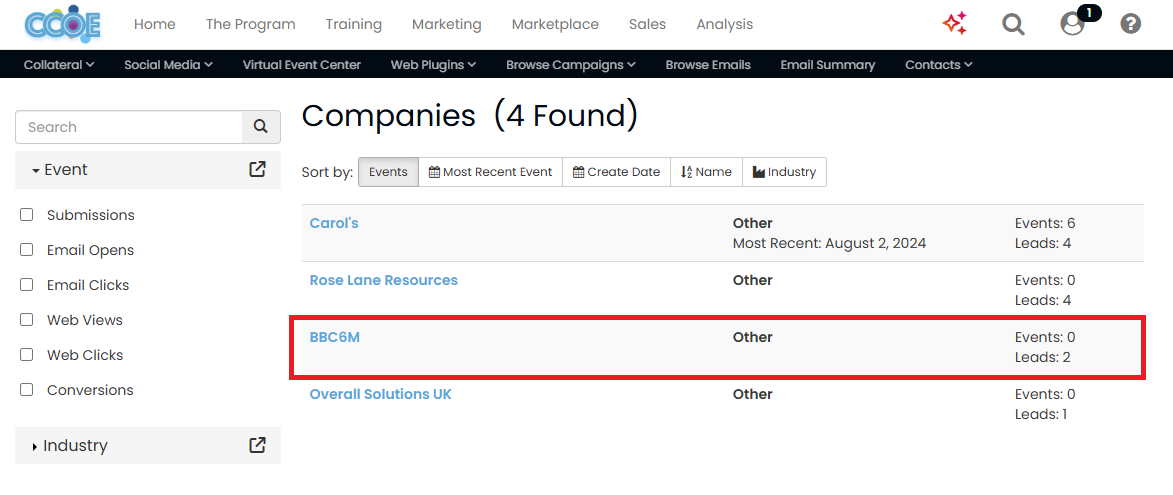Open the Training menu

click(x=354, y=25)
